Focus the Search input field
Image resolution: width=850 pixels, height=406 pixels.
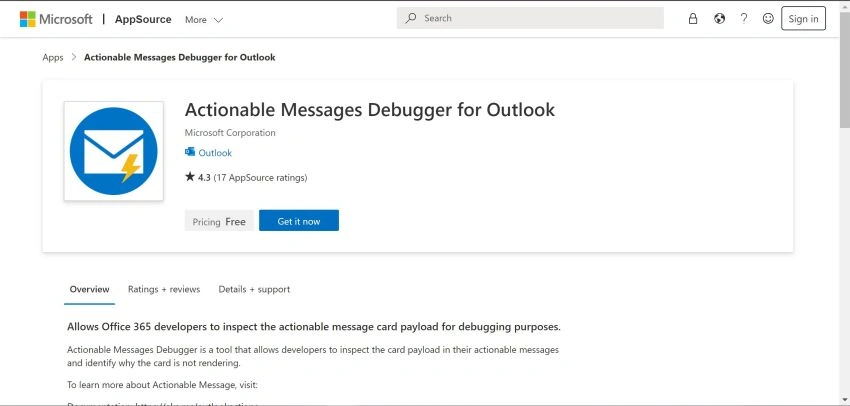tap(530, 18)
